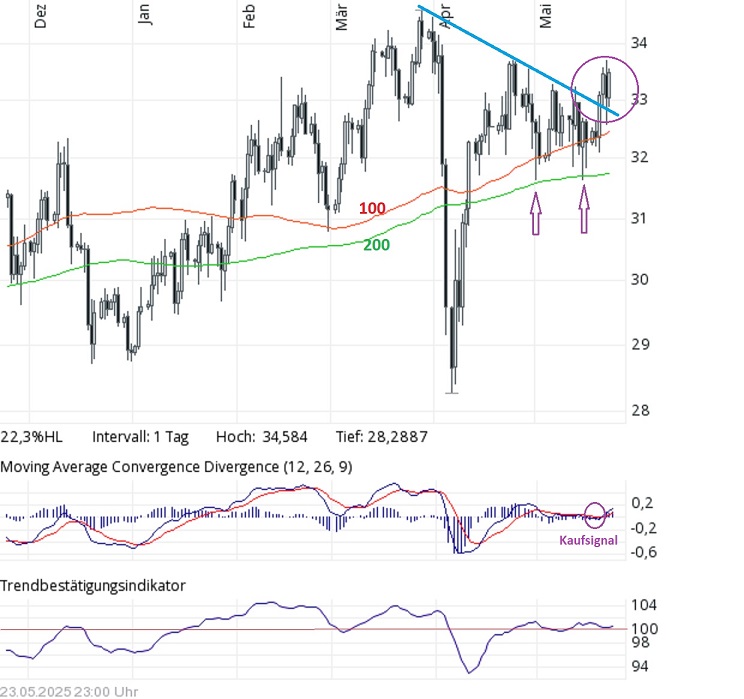Click the Kaufsignal annotation text
Viewport: 744px width, 699px height.
(588, 541)
